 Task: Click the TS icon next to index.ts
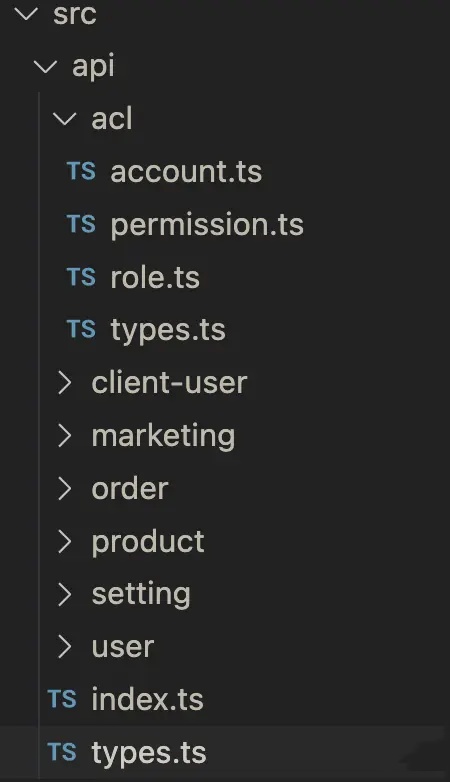(x=62, y=699)
